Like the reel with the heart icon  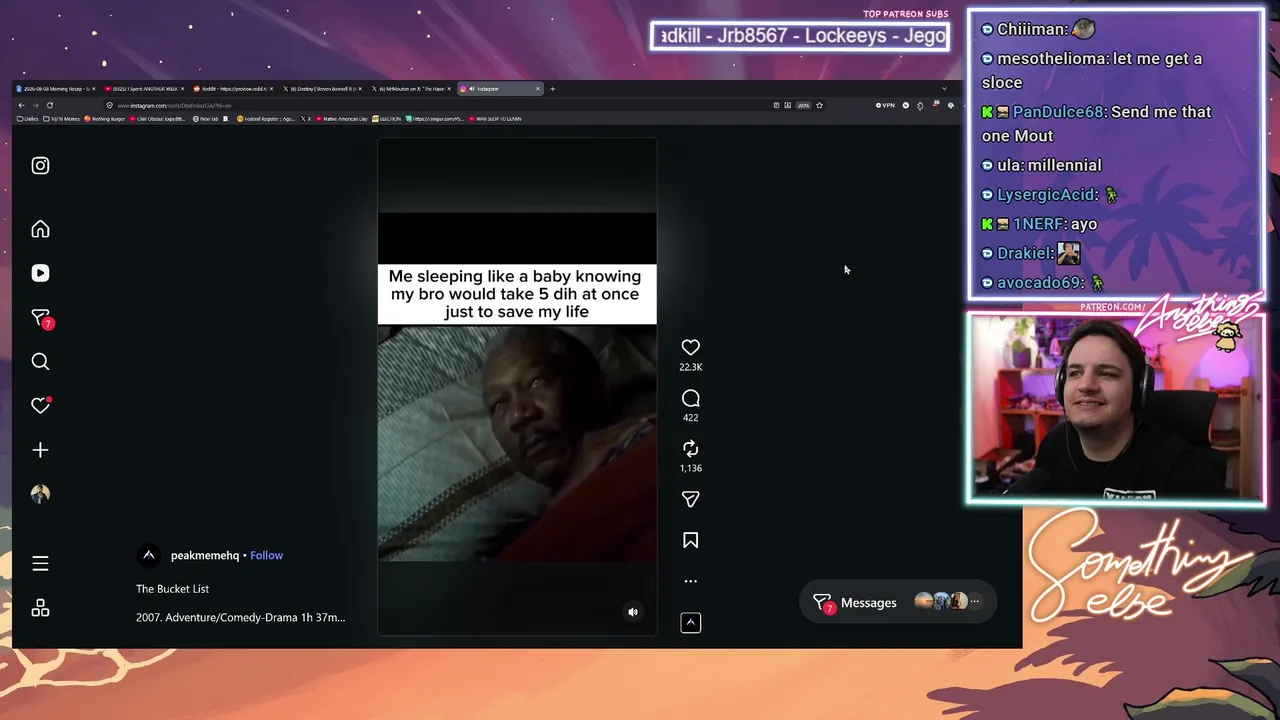[690, 347]
